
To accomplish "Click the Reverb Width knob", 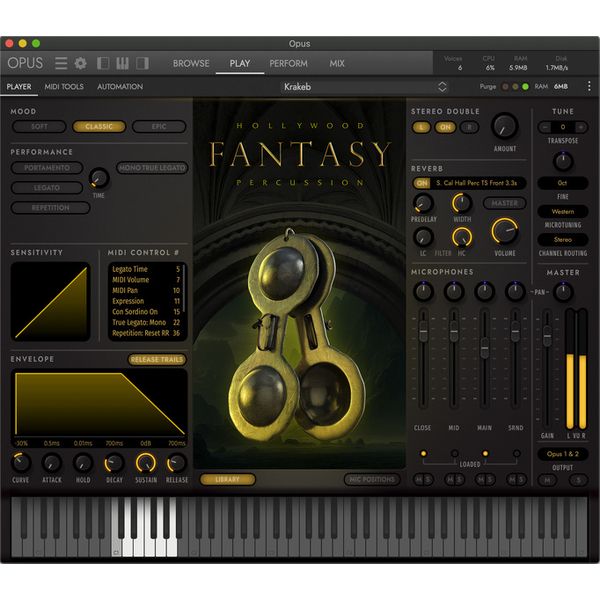I will (x=461, y=203).
